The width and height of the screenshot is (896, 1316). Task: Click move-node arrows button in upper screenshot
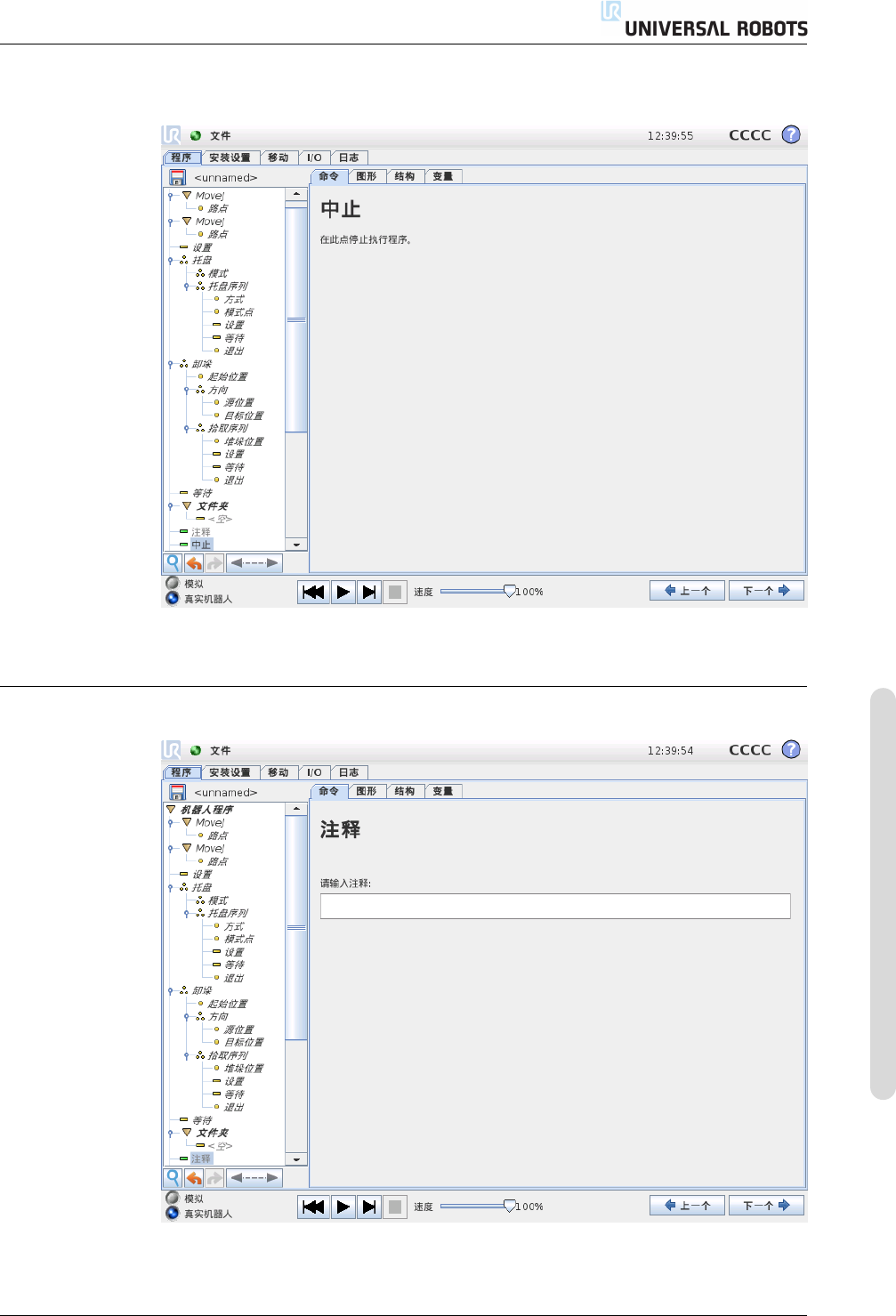[x=254, y=562]
